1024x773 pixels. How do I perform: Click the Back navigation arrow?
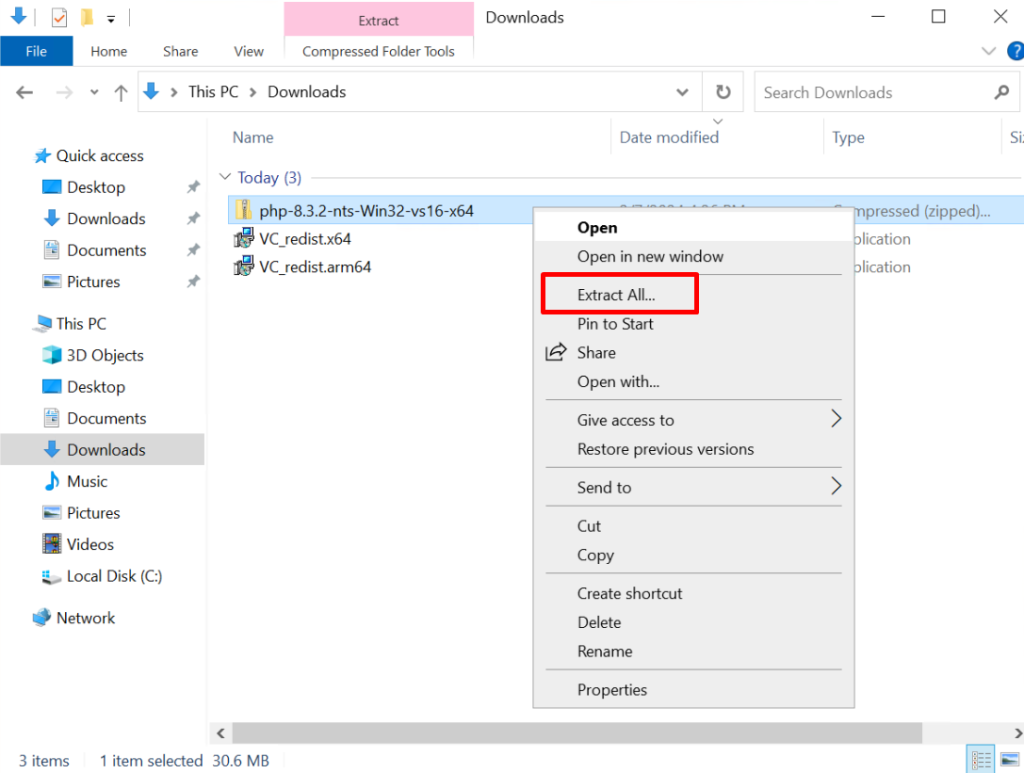pos(25,92)
